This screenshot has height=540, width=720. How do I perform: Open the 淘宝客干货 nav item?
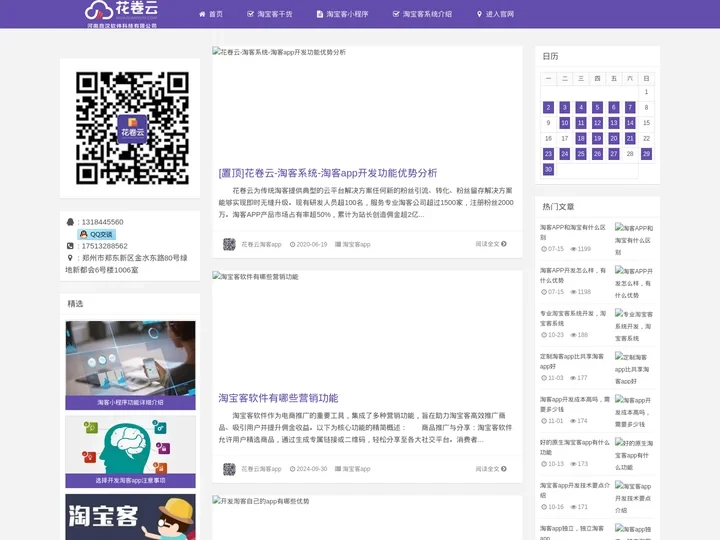[270, 14]
